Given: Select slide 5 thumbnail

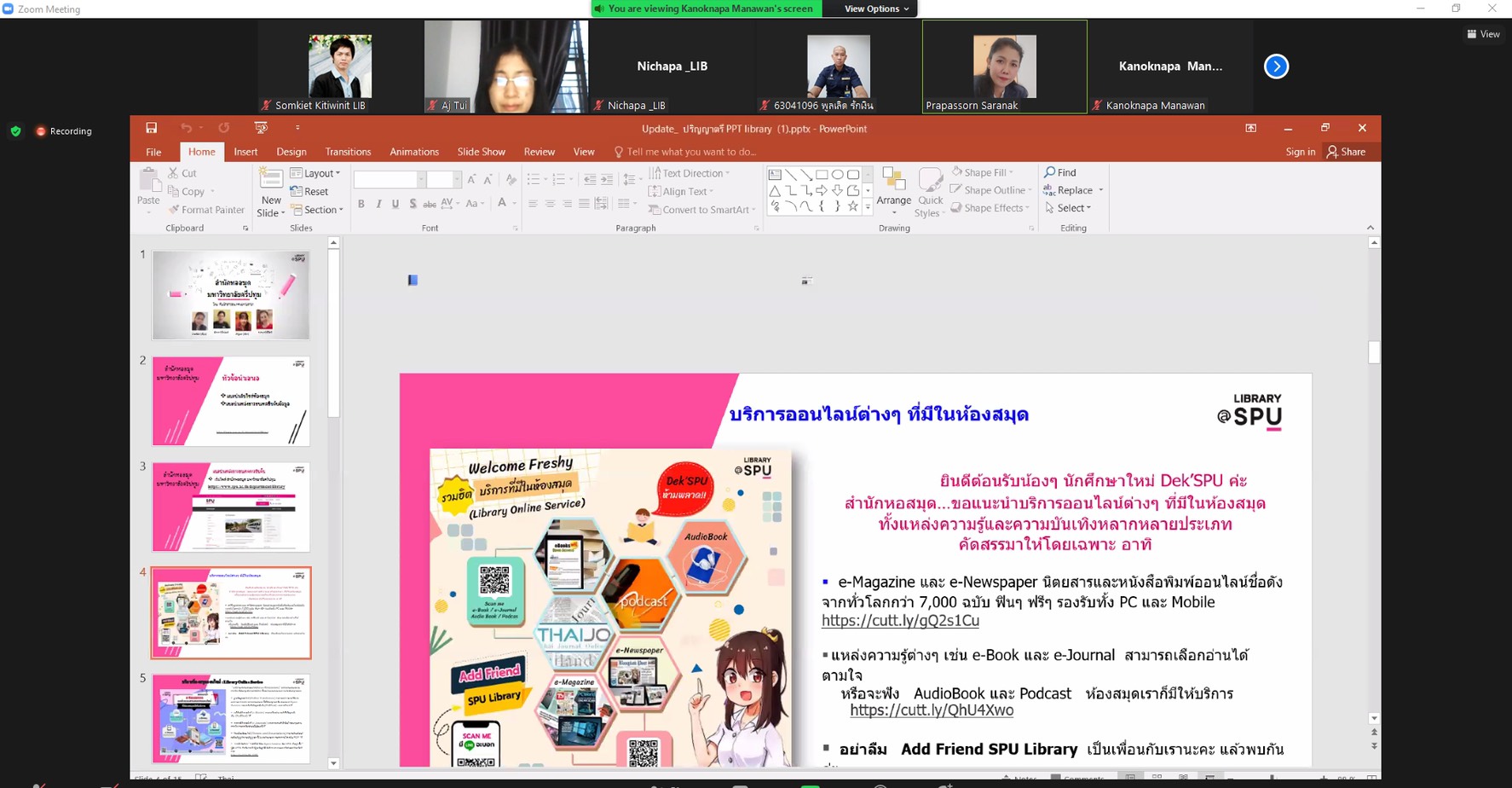Looking at the screenshot, I should pyautogui.click(x=231, y=718).
